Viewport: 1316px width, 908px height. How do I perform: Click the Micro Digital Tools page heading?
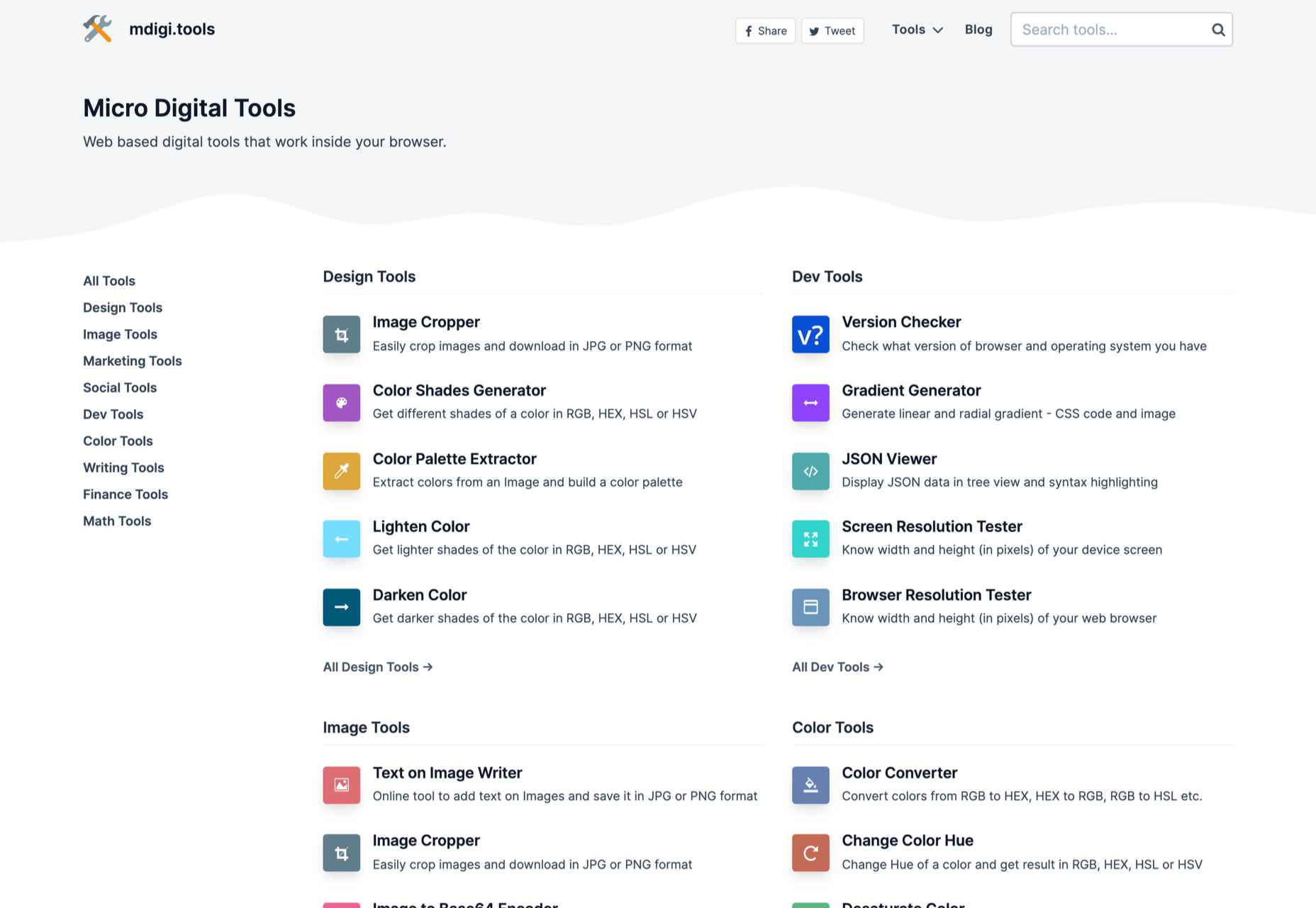tap(189, 108)
